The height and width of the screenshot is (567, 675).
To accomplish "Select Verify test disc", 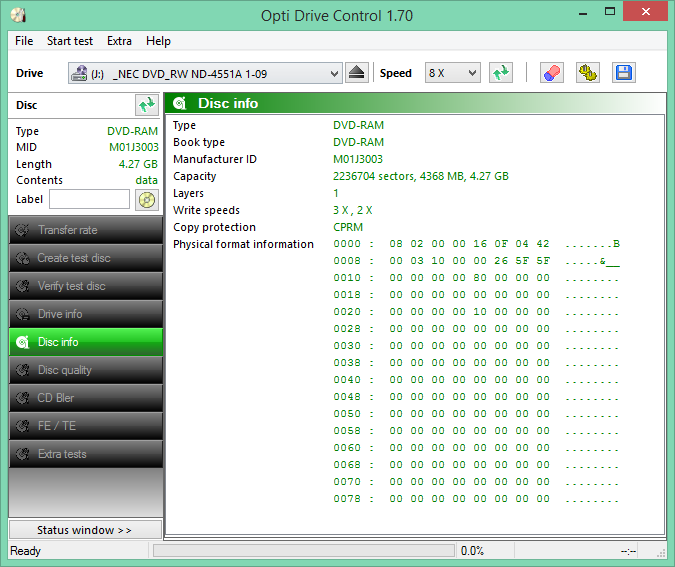I will pyautogui.click(x=86, y=286).
